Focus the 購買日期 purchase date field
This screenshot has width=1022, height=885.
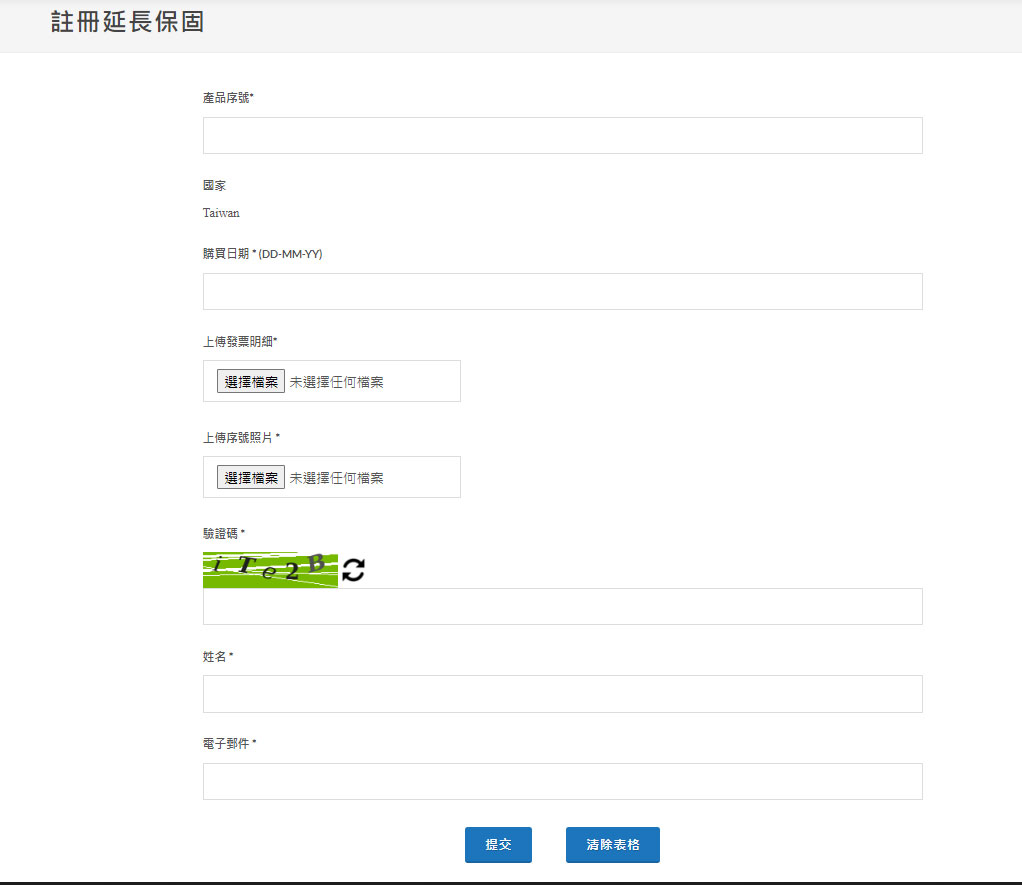pos(562,291)
